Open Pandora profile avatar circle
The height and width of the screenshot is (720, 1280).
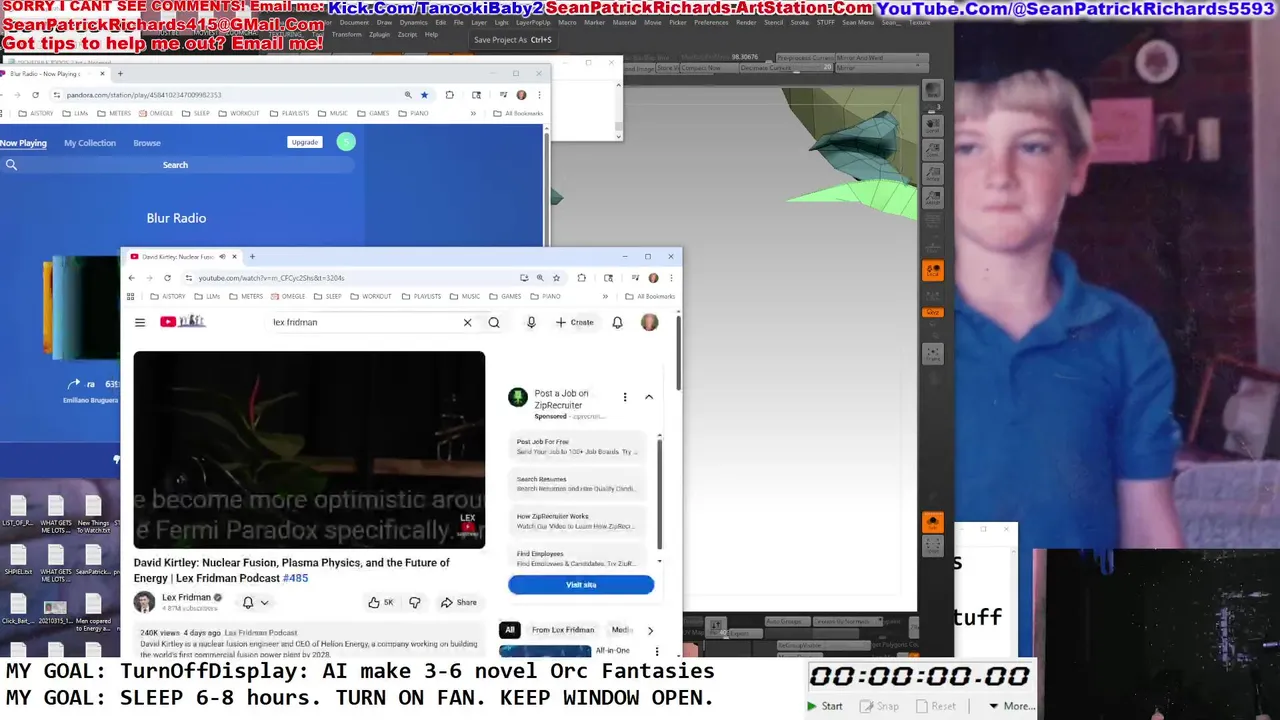tap(346, 142)
